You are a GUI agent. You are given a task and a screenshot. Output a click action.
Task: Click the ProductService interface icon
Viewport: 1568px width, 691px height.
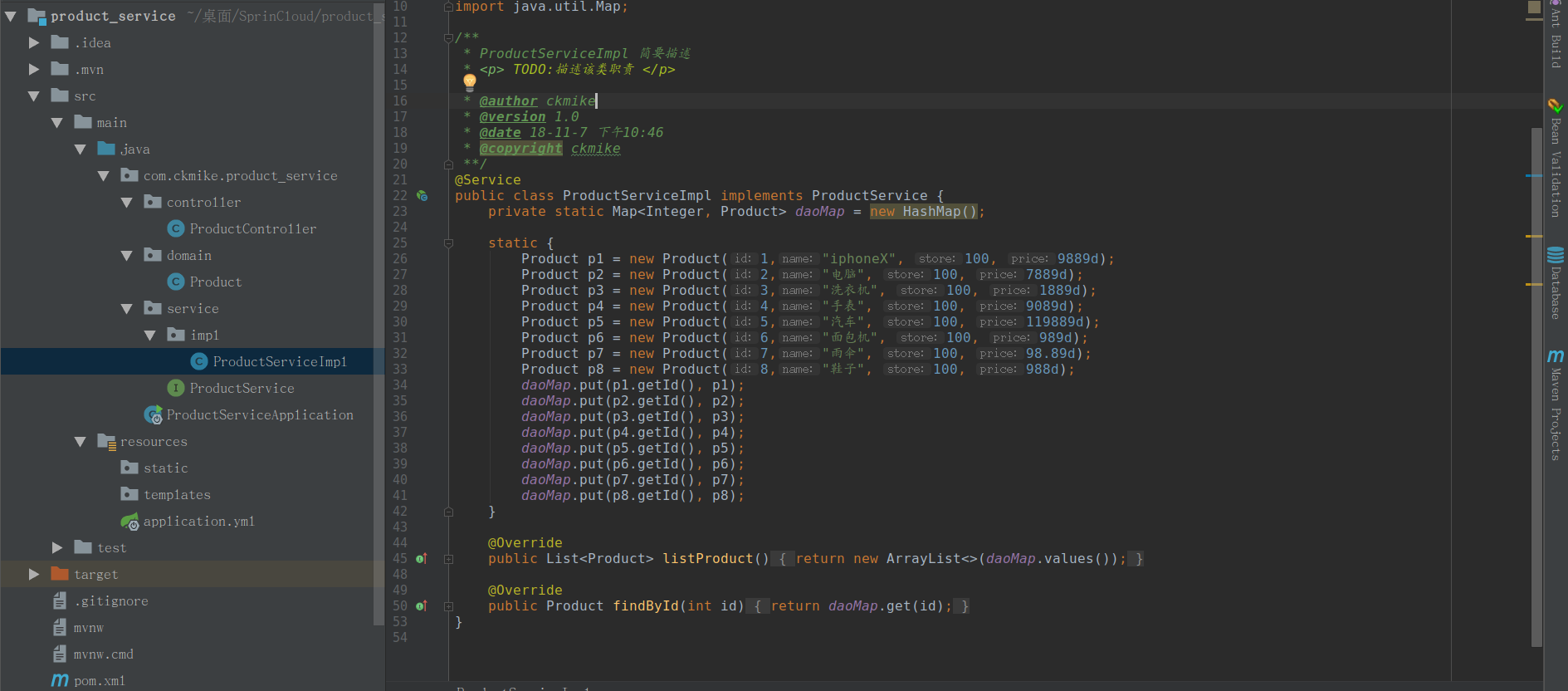(x=176, y=388)
